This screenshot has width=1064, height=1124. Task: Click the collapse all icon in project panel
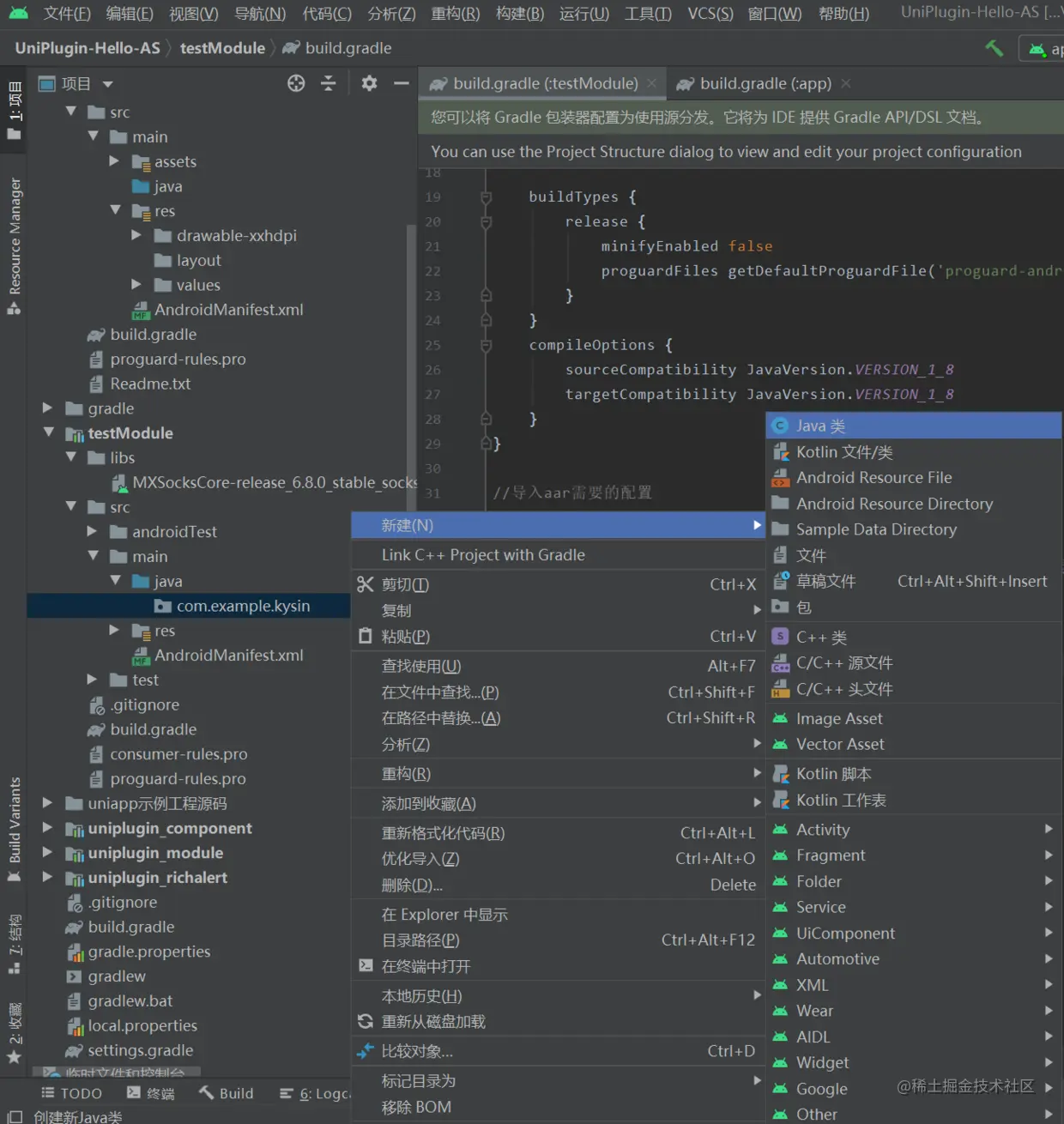(328, 83)
